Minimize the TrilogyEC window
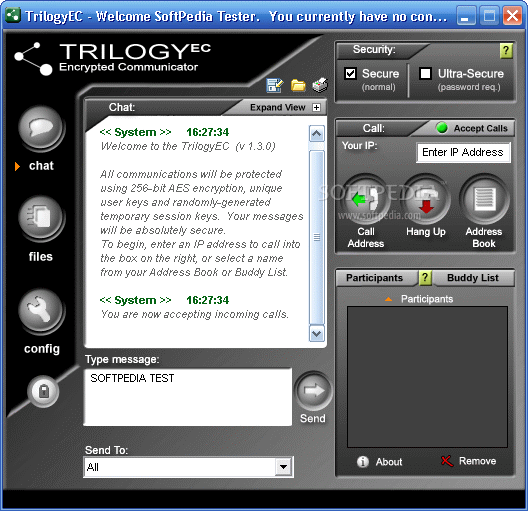528x511 pixels. pyautogui.click(x=466, y=16)
